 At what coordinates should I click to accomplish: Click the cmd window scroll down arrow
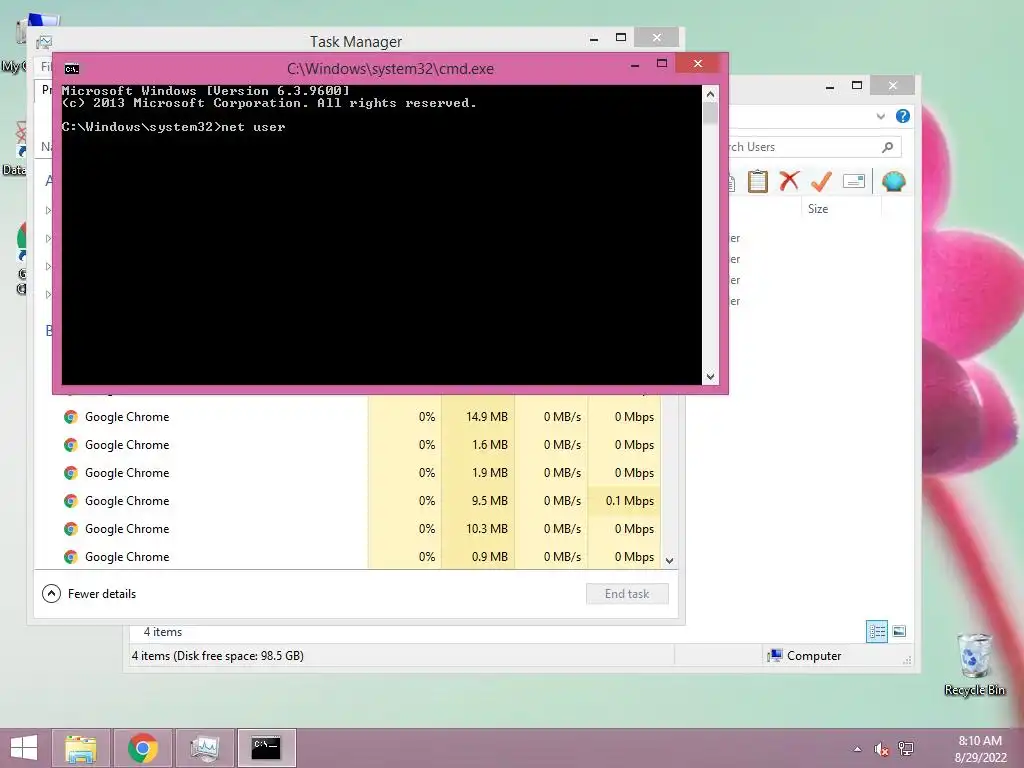click(711, 377)
